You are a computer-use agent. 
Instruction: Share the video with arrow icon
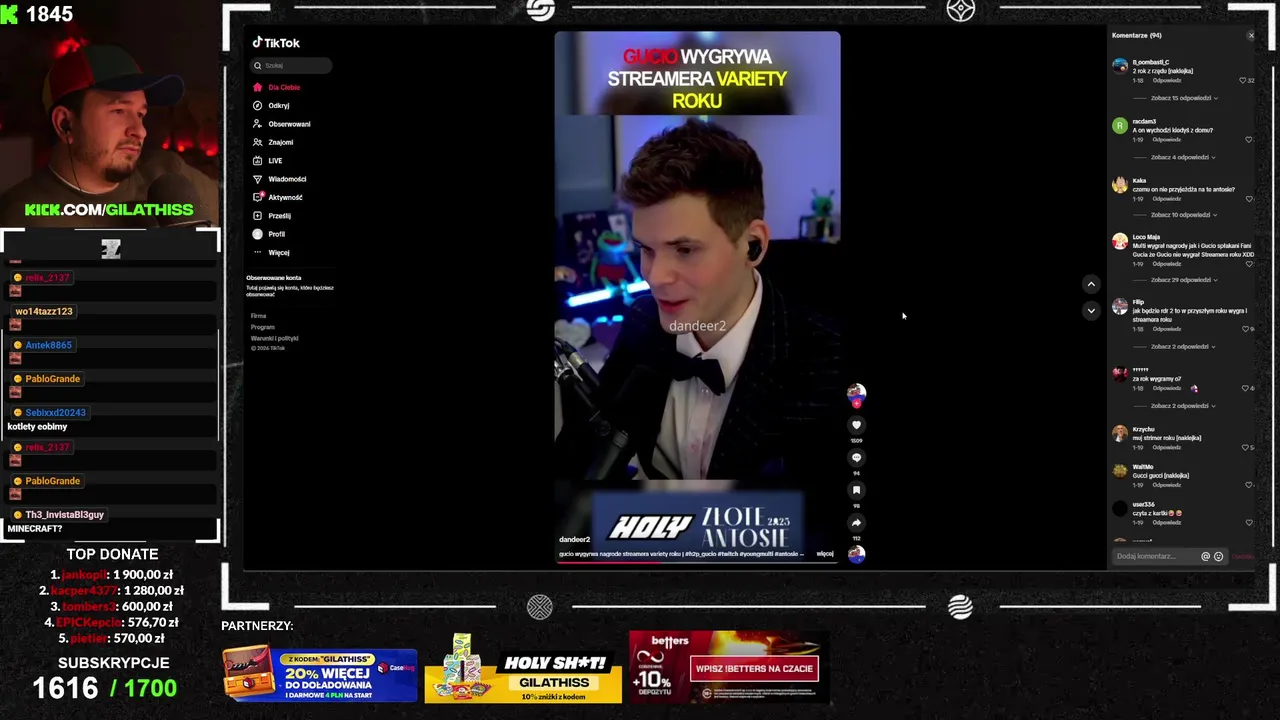click(x=856, y=523)
